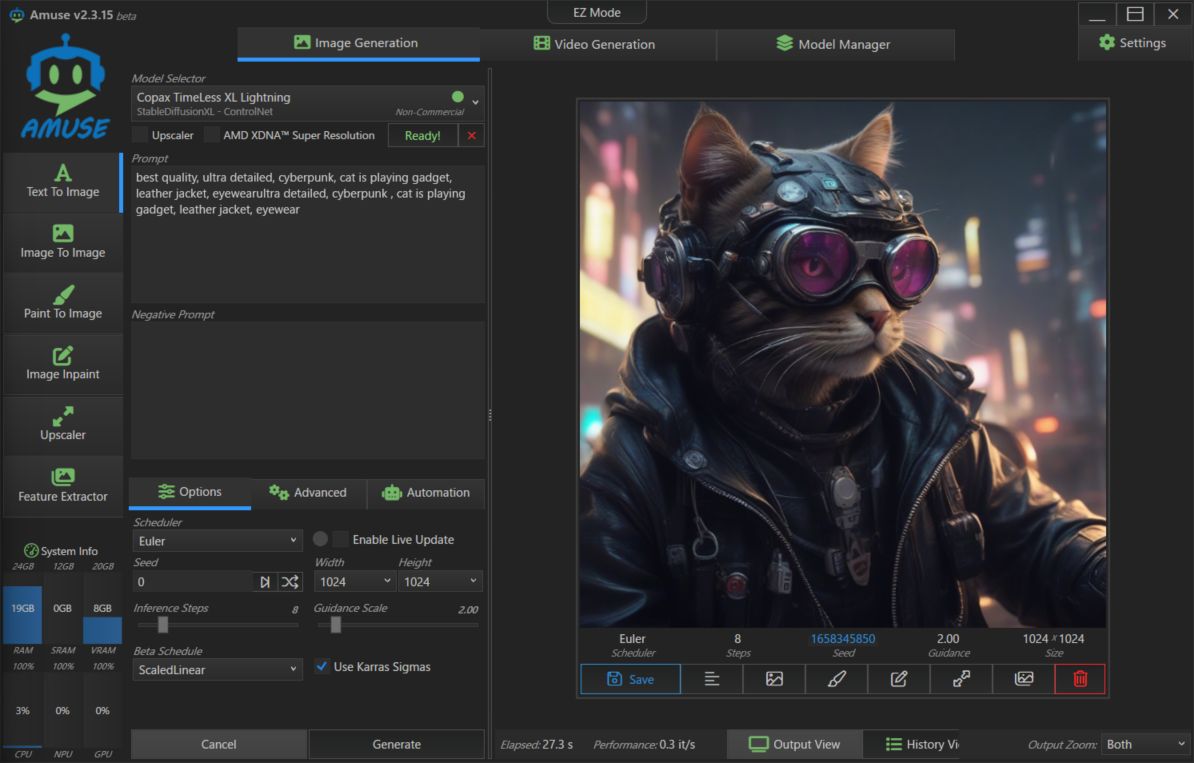Open the Beta Schedule ScaledLinear dropdown
Image resolution: width=1194 pixels, height=763 pixels.
tap(217, 669)
